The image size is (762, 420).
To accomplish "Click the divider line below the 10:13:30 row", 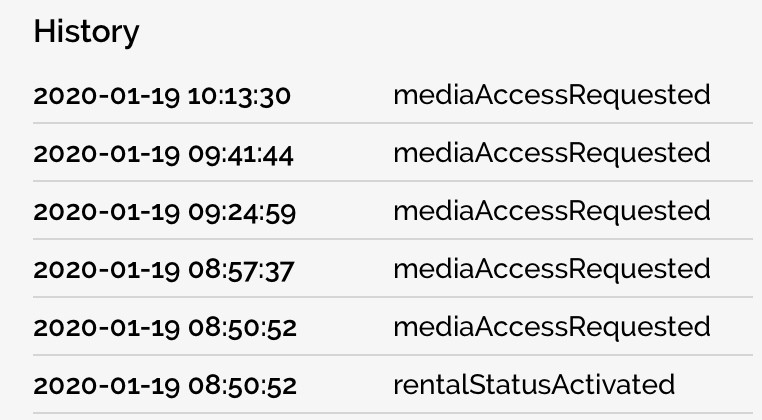I will (x=393, y=123).
